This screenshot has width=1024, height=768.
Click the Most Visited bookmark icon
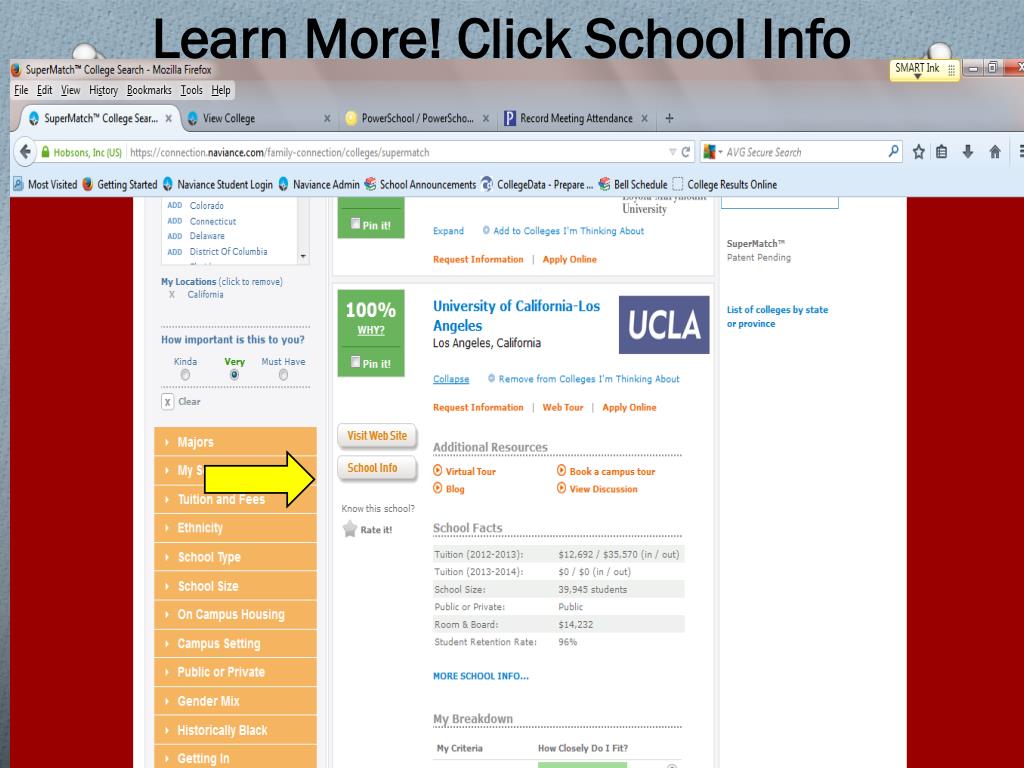pyautogui.click(x=18, y=184)
